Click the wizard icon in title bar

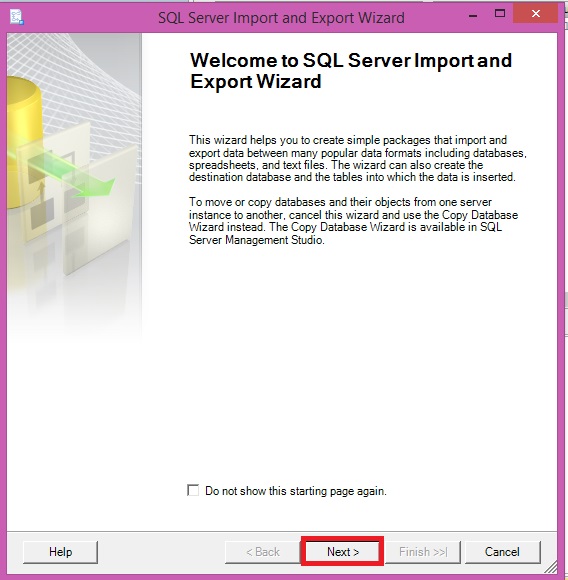pyautogui.click(x=17, y=17)
